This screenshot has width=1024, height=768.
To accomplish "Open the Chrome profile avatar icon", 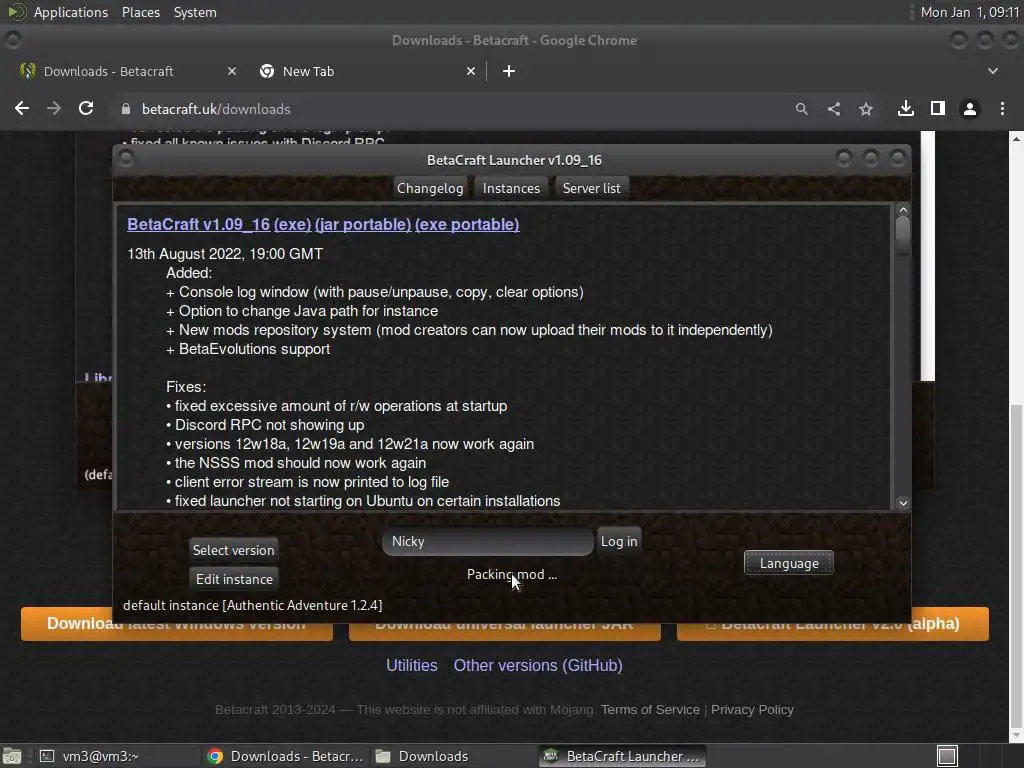I will coord(970,109).
